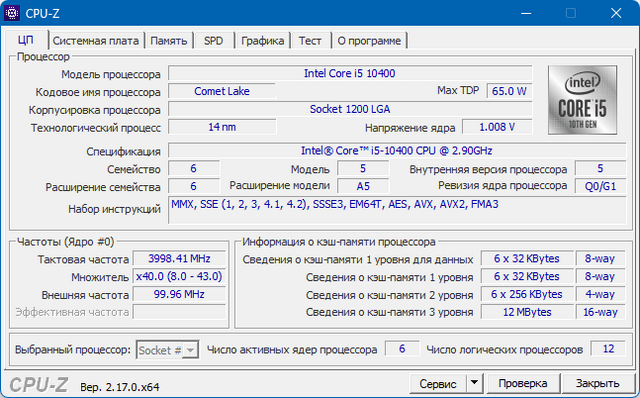
Task: Click the instruction set list MMX, SSE field
Action: tap(397, 210)
